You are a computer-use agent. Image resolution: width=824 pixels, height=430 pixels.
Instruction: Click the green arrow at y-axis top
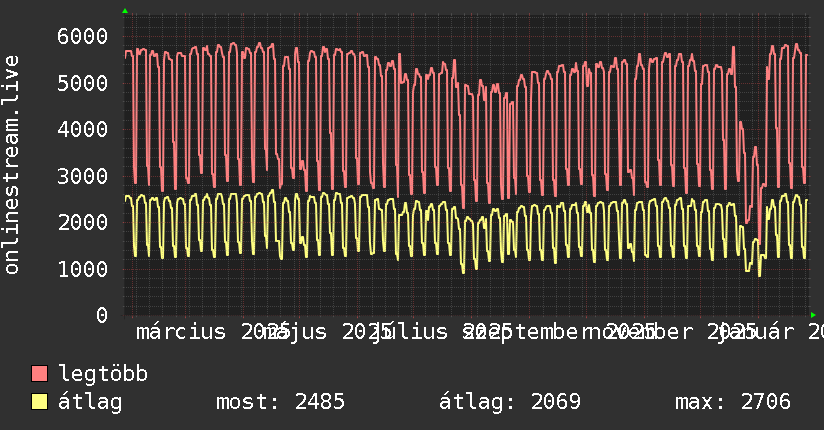click(x=125, y=11)
